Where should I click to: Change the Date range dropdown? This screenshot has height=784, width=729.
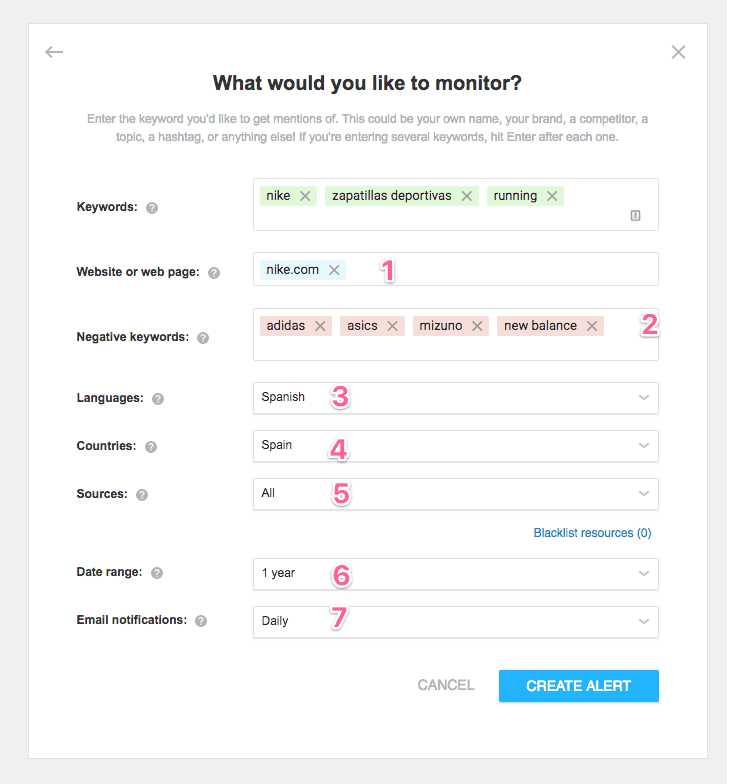[455, 573]
